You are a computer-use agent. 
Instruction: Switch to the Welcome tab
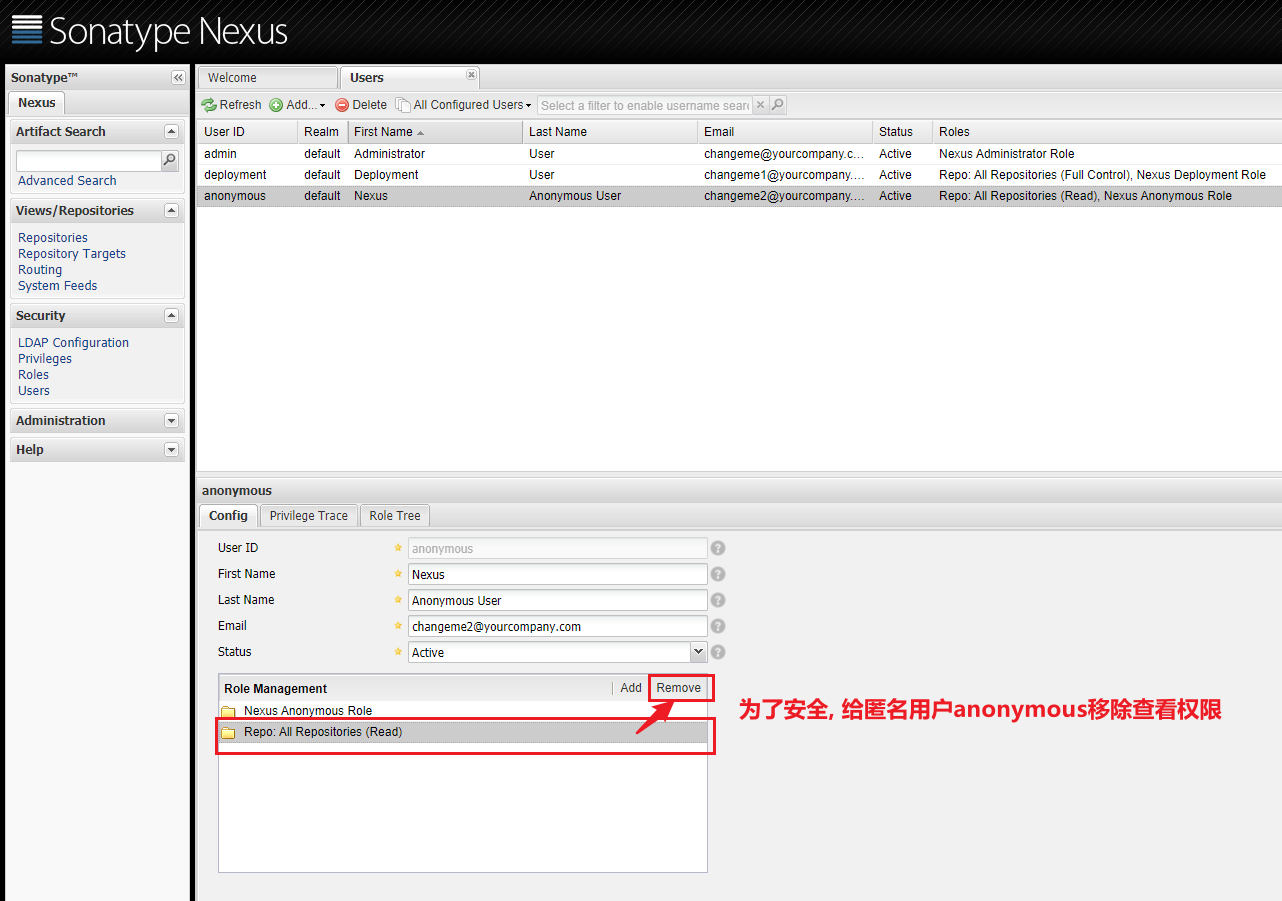pos(268,78)
